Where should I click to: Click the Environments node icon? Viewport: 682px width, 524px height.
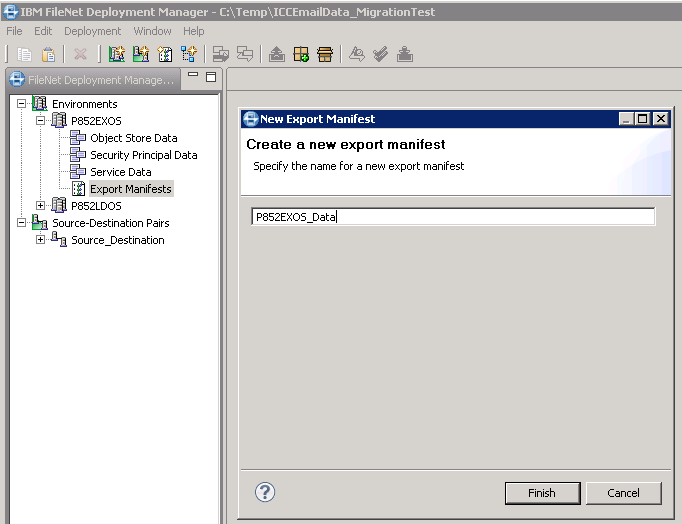40,103
